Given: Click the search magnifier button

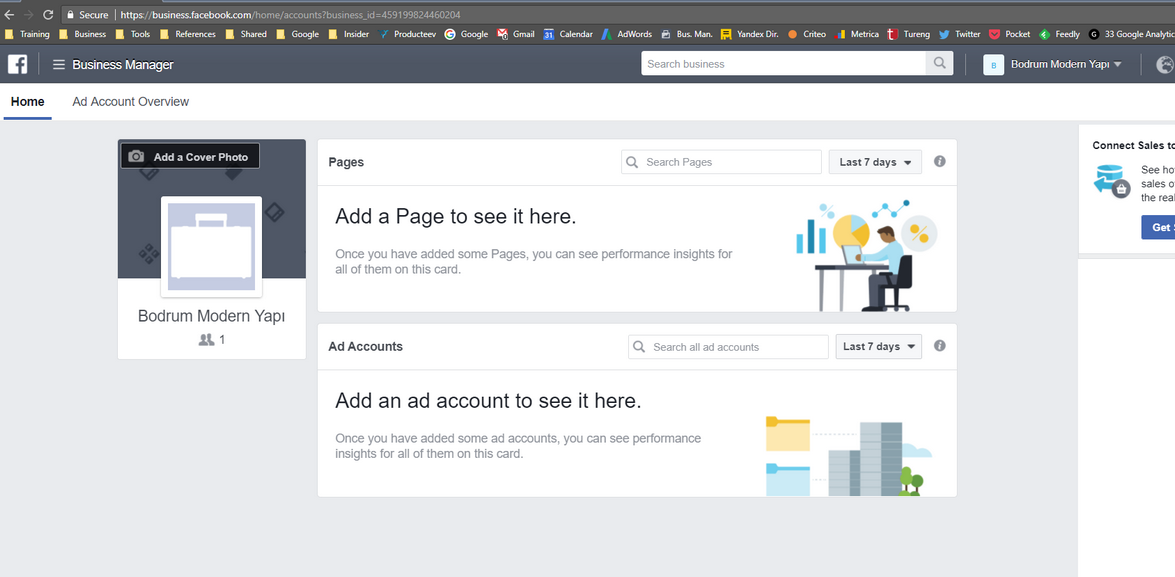Looking at the screenshot, I should 939,64.
